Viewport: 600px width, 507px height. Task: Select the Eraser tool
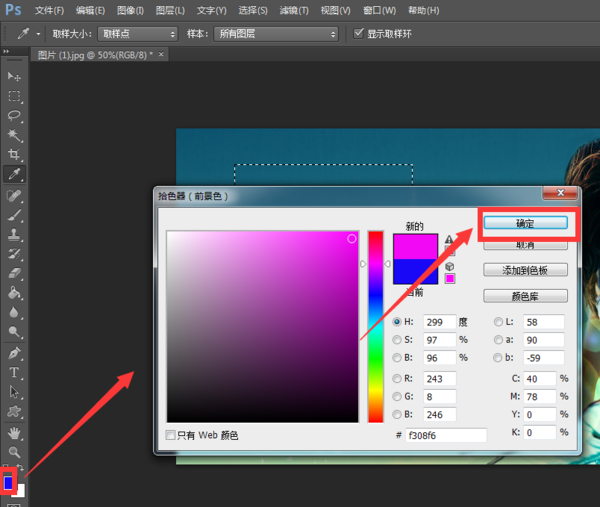tap(14, 272)
